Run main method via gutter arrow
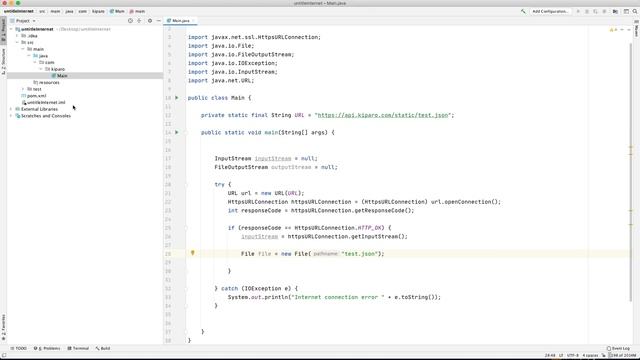This screenshot has height=360, width=640. pos(177,132)
